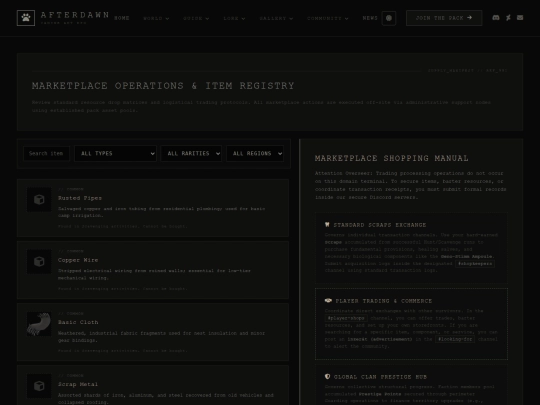Expand the Guide nav menu

coord(196,18)
